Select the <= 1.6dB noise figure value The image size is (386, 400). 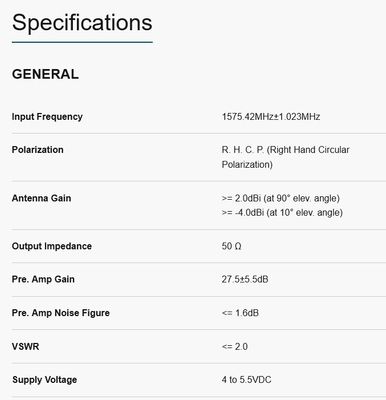(240, 313)
